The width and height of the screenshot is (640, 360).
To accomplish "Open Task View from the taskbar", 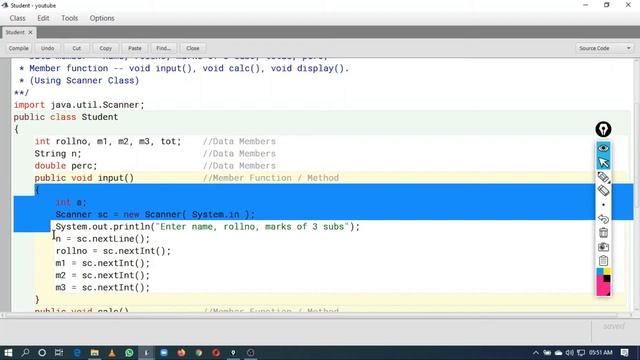I will coord(59,352).
